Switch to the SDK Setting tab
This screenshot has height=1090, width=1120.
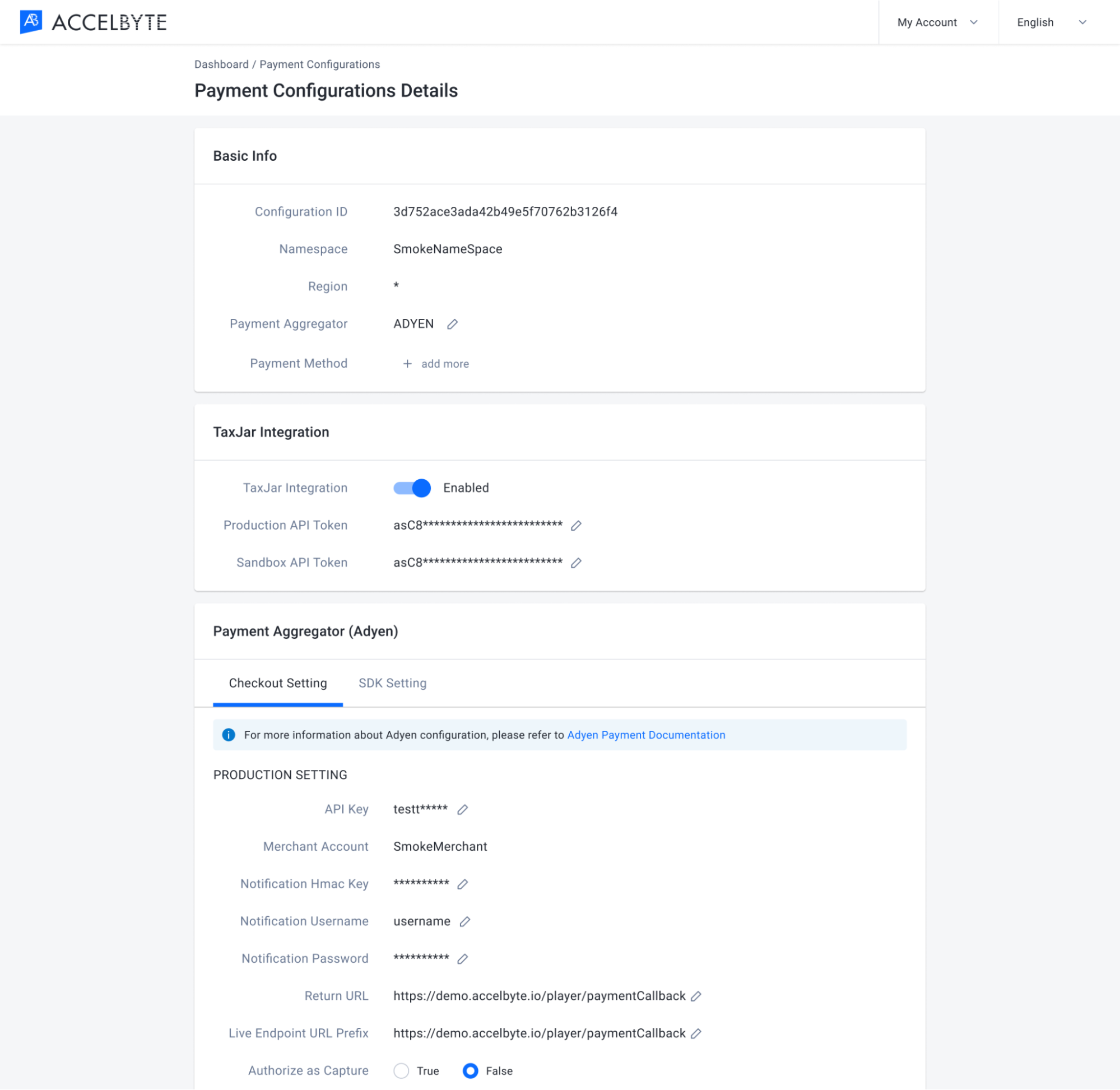click(x=393, y=683)
